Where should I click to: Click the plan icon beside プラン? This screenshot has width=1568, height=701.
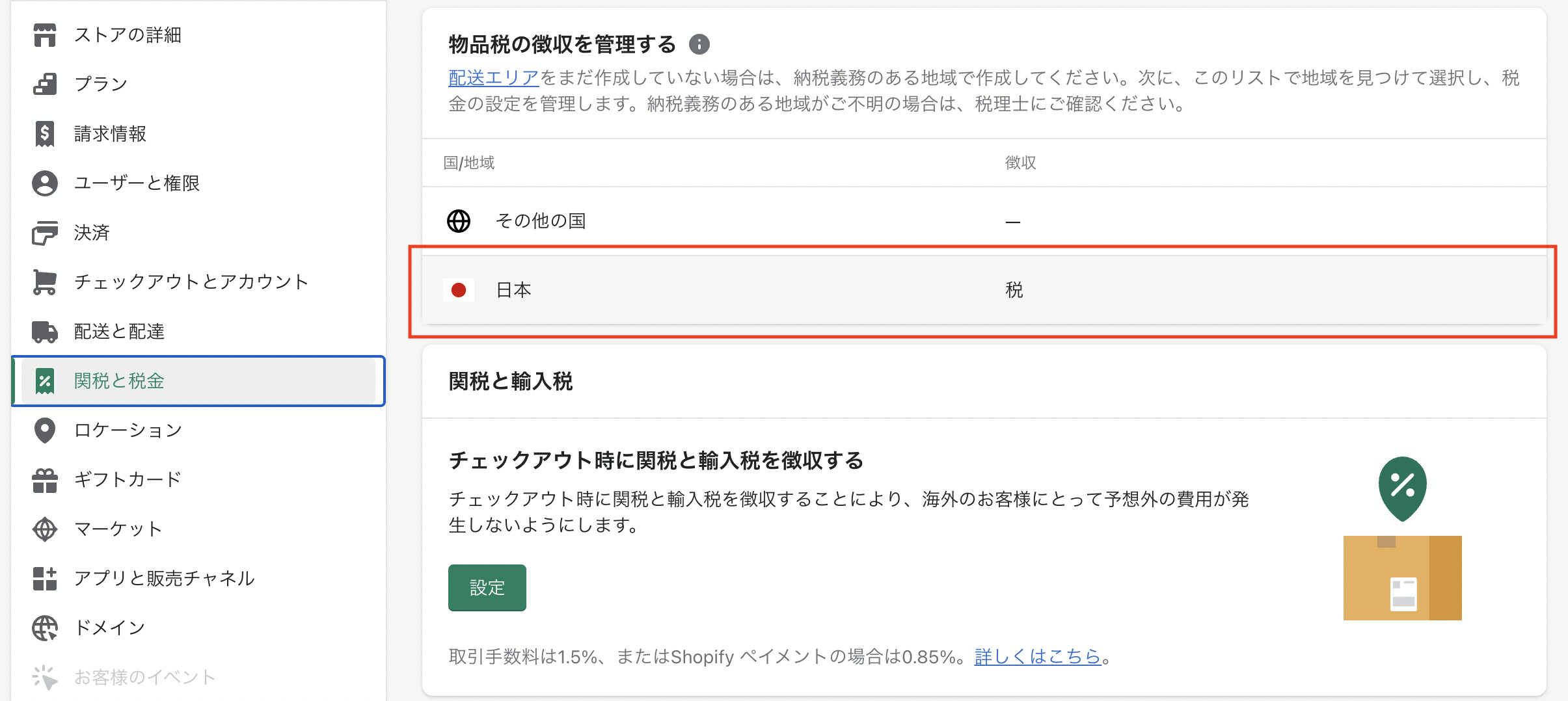(44, 85)
